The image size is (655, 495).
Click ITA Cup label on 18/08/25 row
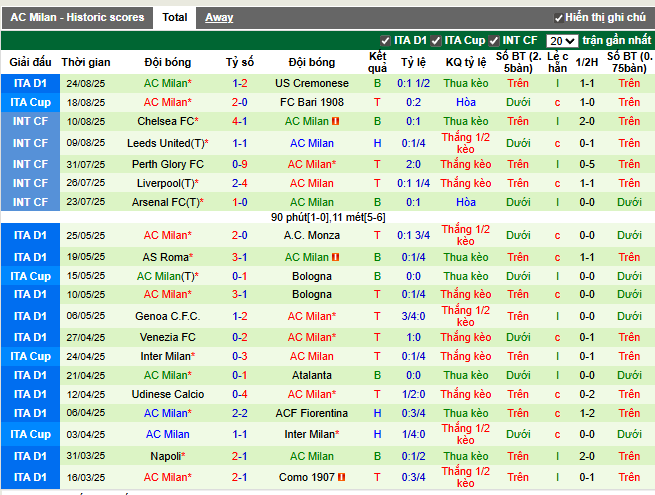(x=30, y=102)
